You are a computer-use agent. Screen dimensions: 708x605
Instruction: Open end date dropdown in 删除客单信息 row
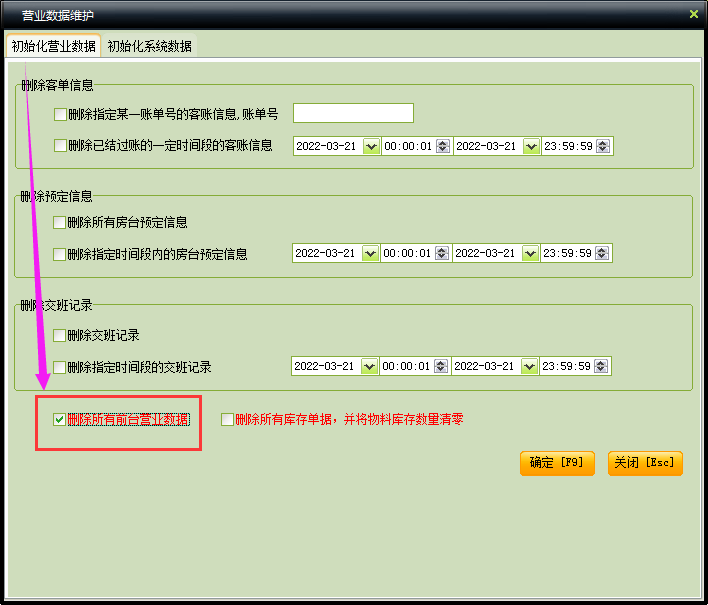point(530,146)
